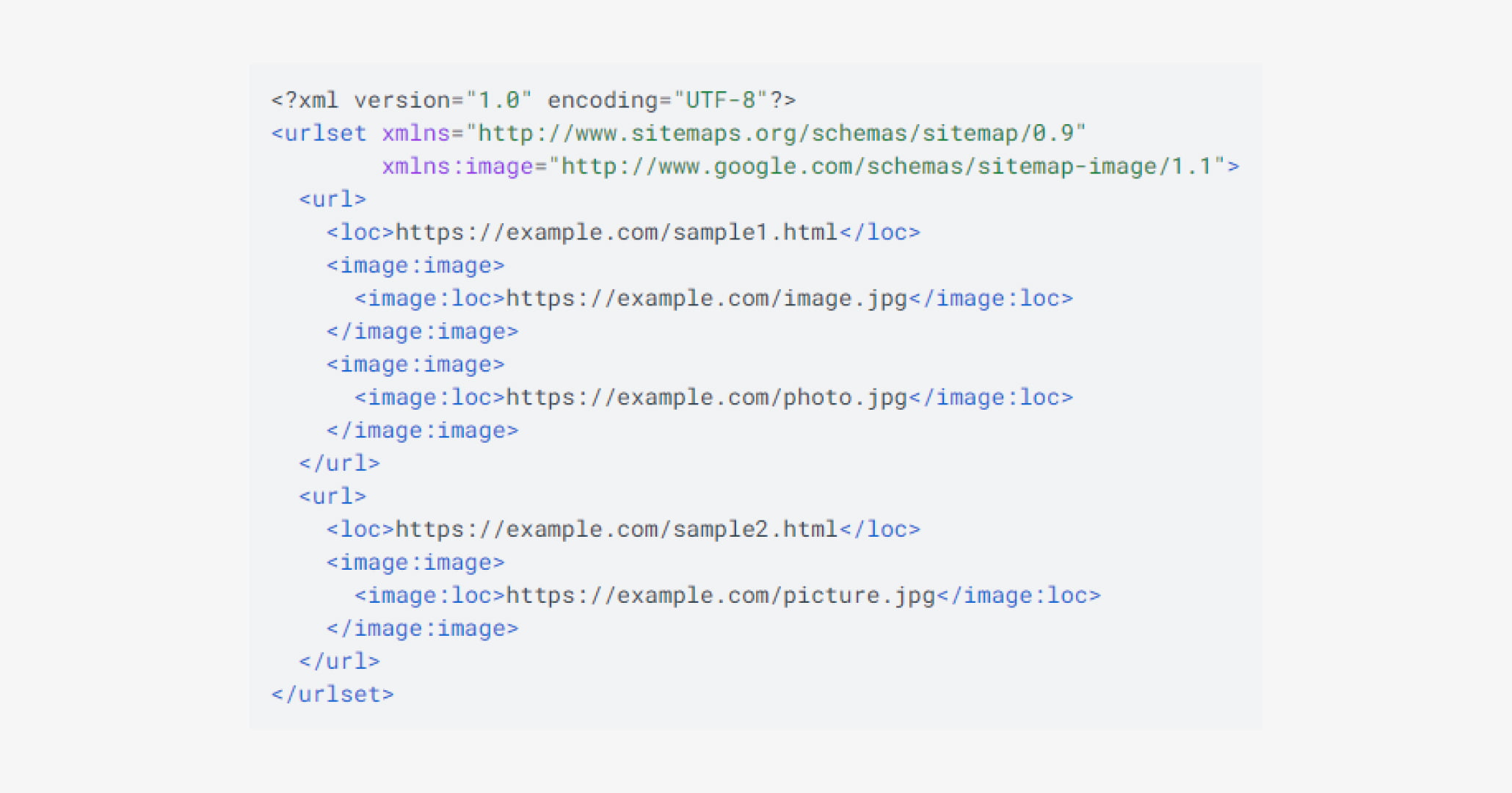Click the xmlns:image attribute name
This screenshot has height=793, width=1512.
click(x=457, y=166)
